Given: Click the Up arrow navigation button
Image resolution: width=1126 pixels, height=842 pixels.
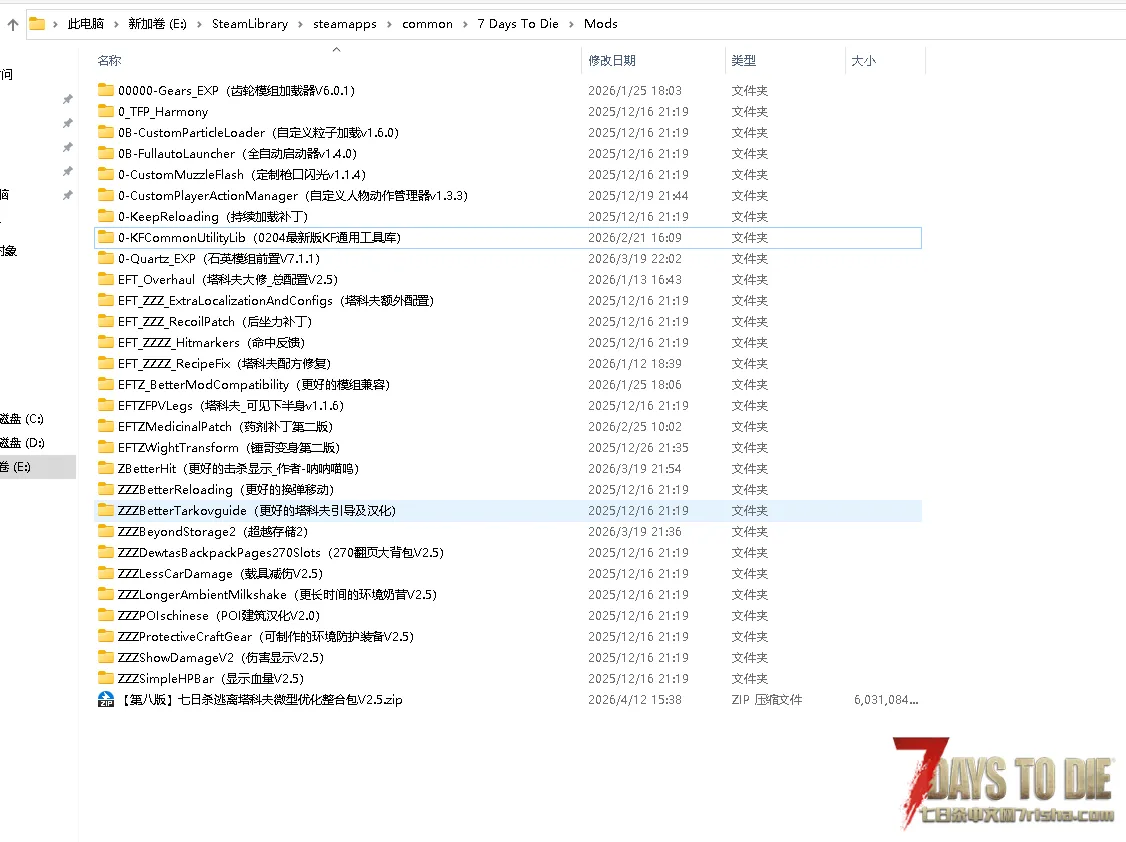Looking at the screenshot, I should [13, 24].
